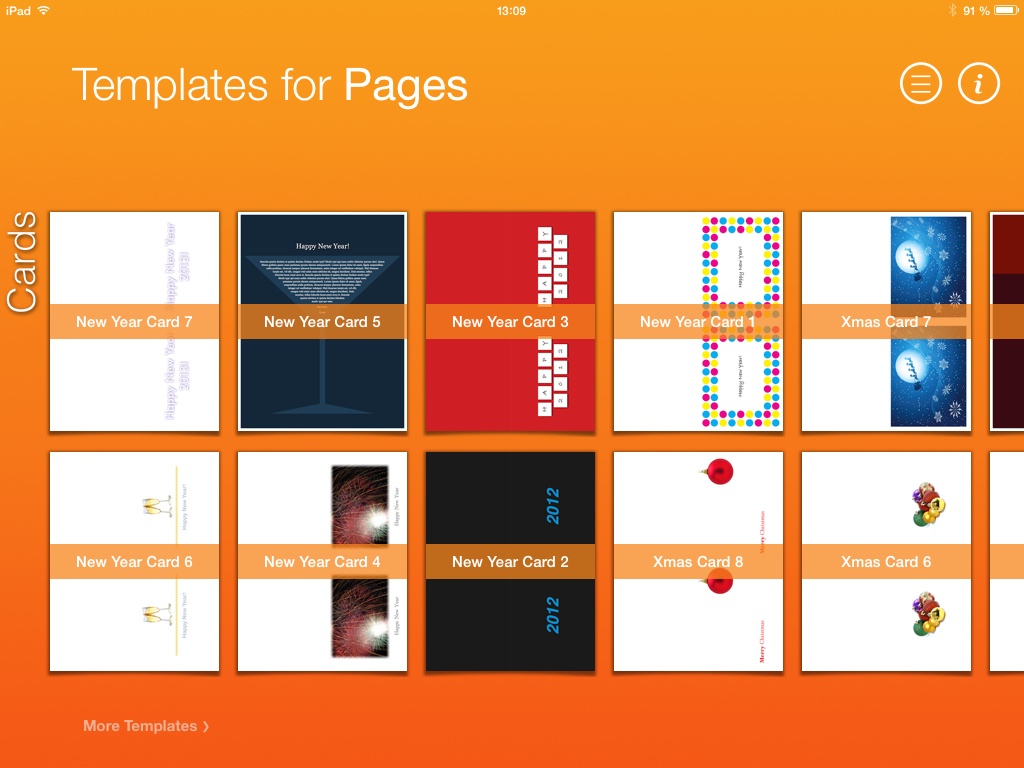This screenshot has width=1024, height=768.
Task: Select the New Year Card 1 template
Action: [x=698, y=322]
